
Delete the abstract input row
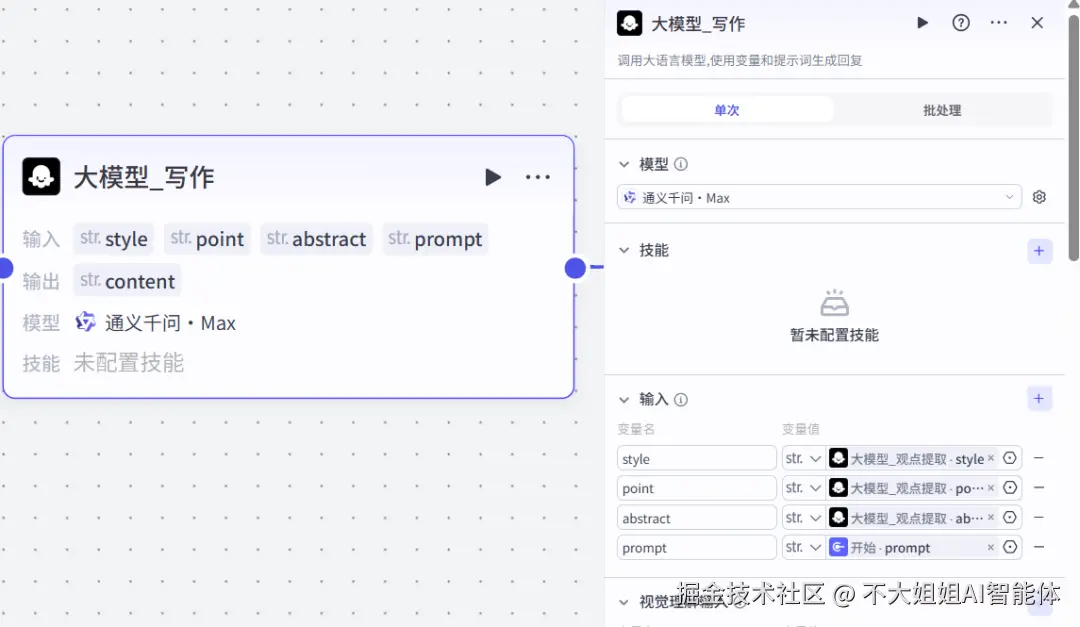tap(1039, 517)
